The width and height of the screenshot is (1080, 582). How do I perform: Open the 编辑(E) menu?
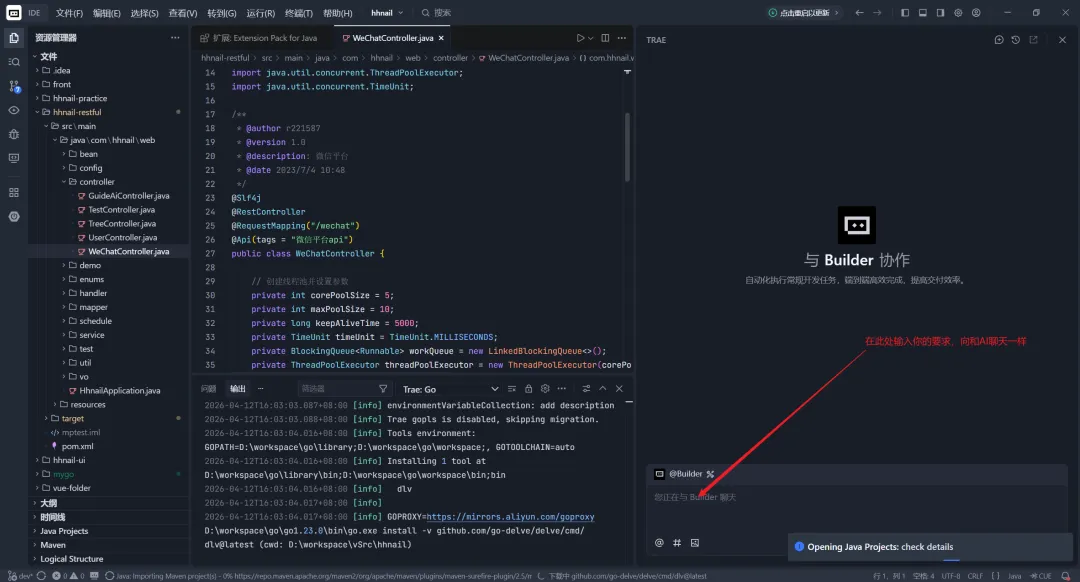[x=106, y=13]
